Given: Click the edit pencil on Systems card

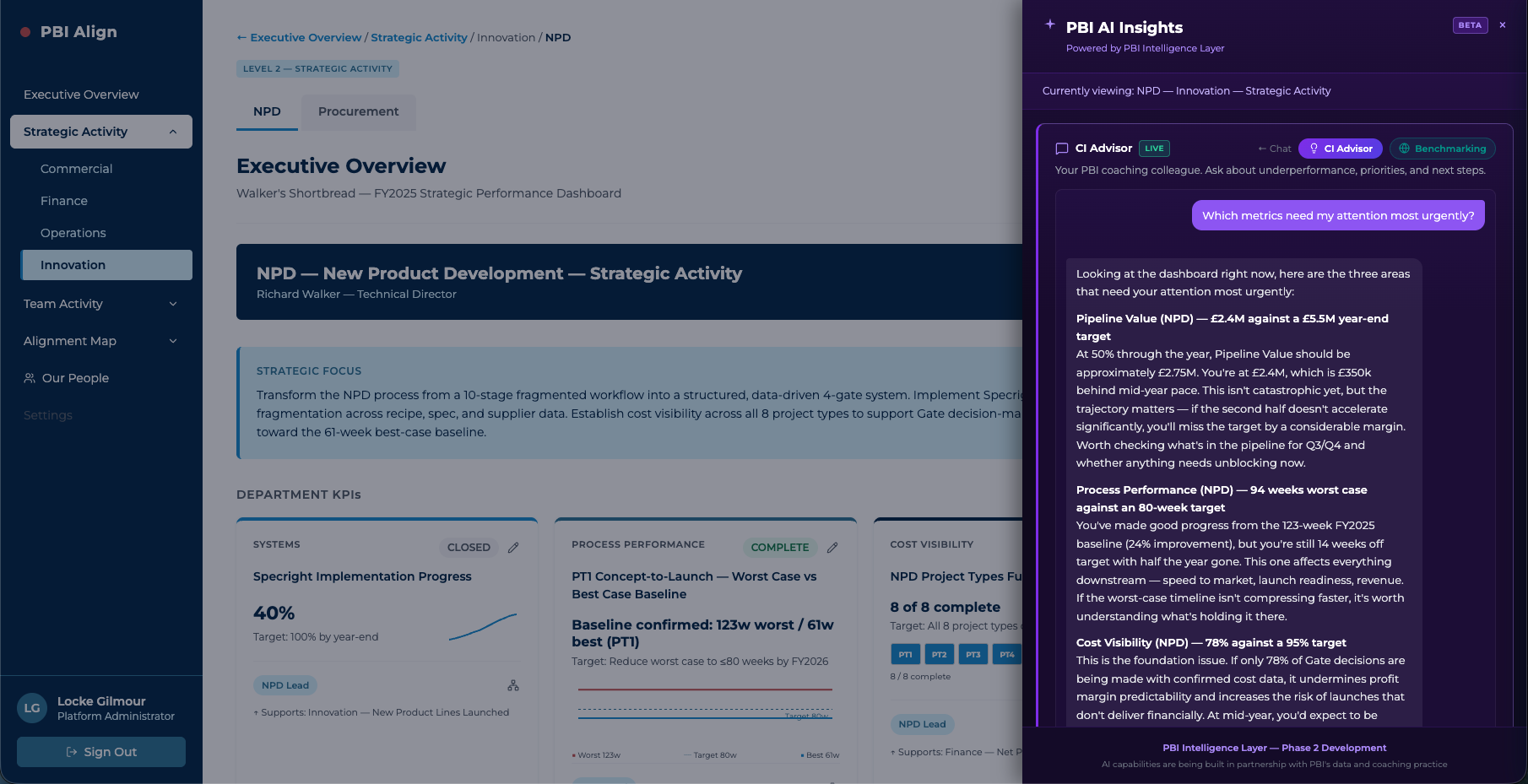Looking at the screenshot, I should click(x=513, y=548).
